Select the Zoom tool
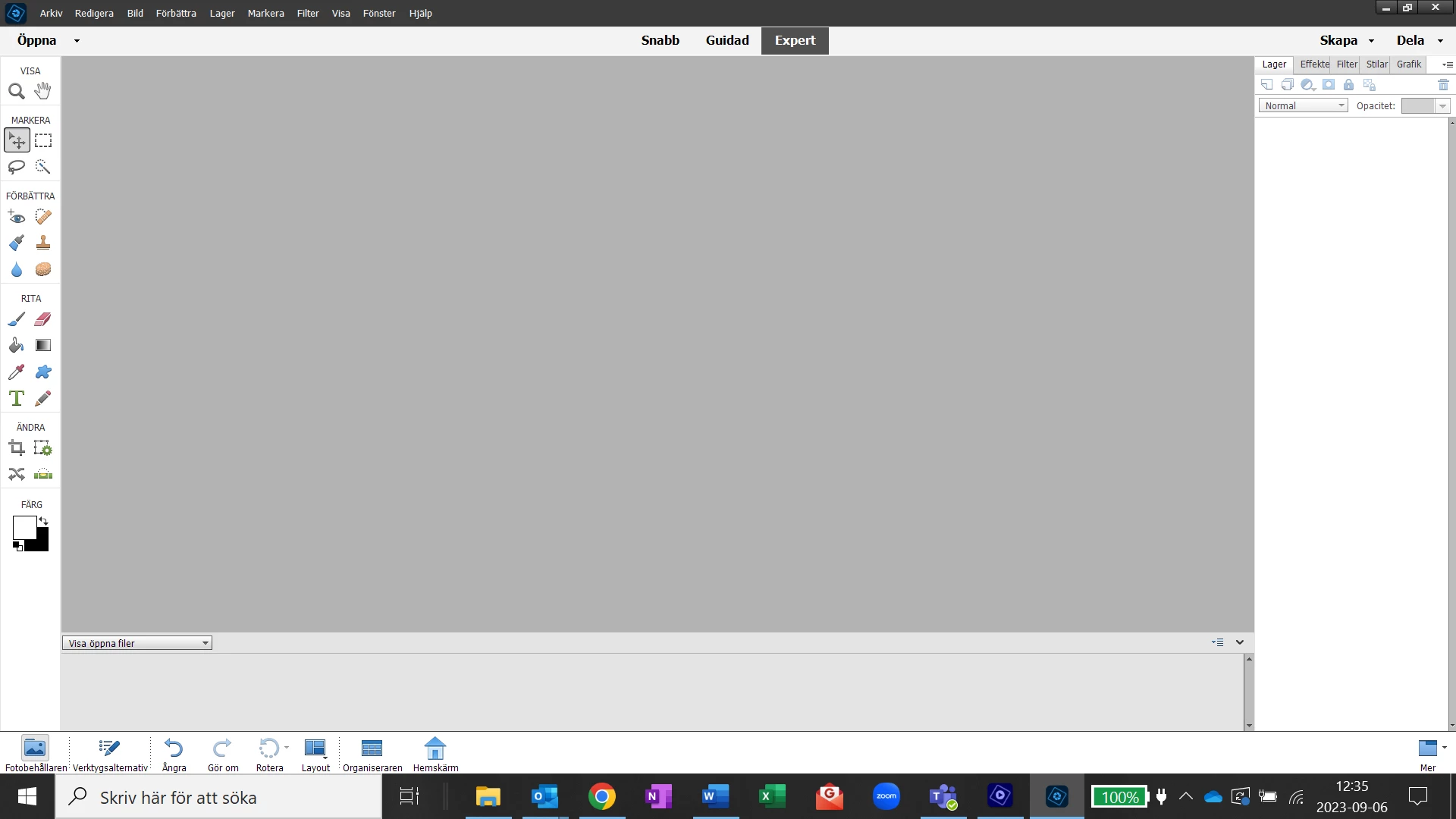Image resolution: width=1456 pixels, height=819 pixels. [17, 92]
